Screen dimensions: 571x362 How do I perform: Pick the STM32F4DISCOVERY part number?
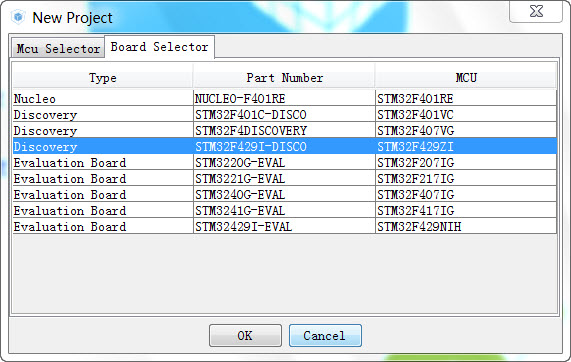(x=284, y=130)
